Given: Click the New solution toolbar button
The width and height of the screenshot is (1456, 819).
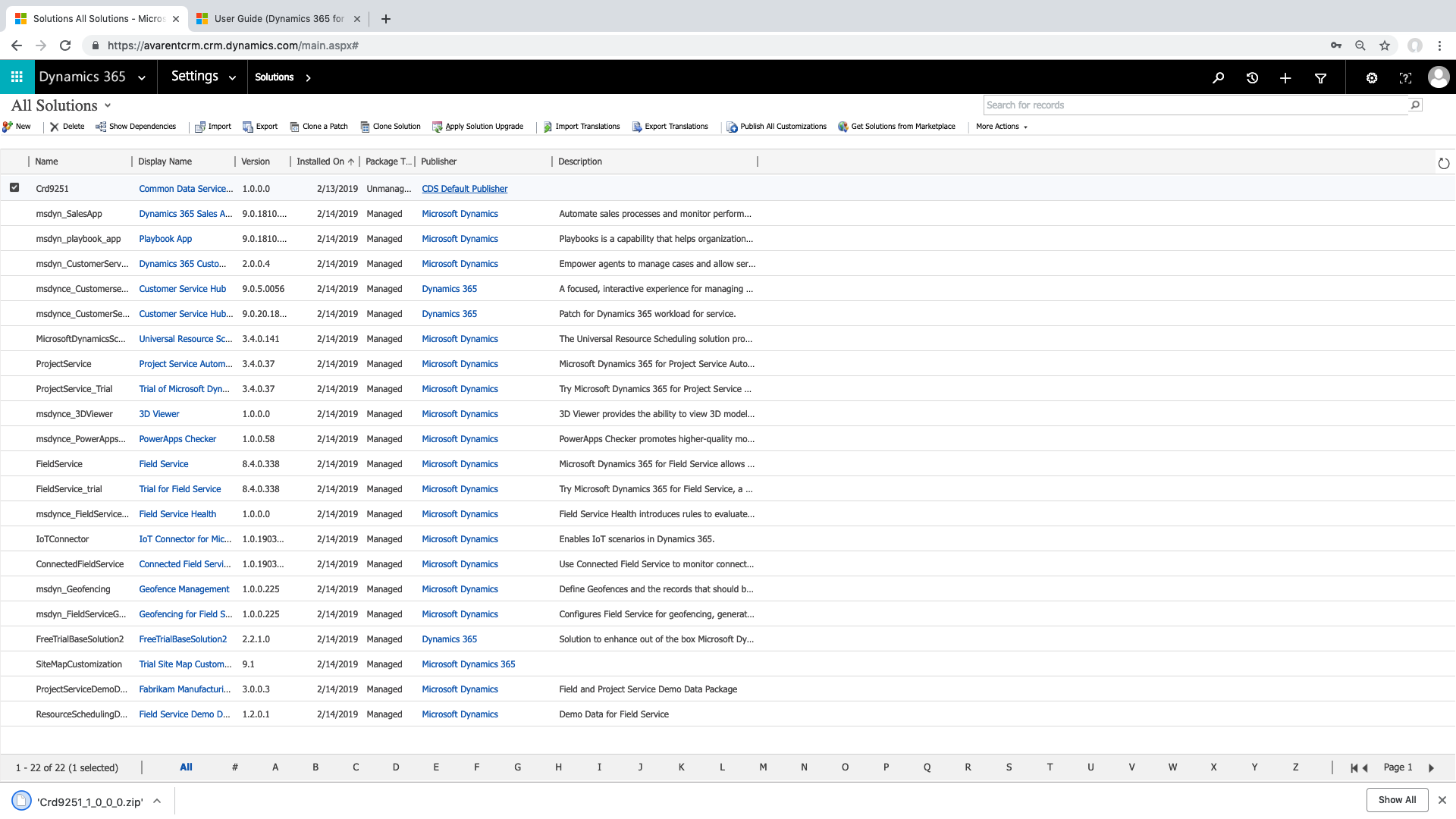Looking at the screenshot, I should 17,127.
